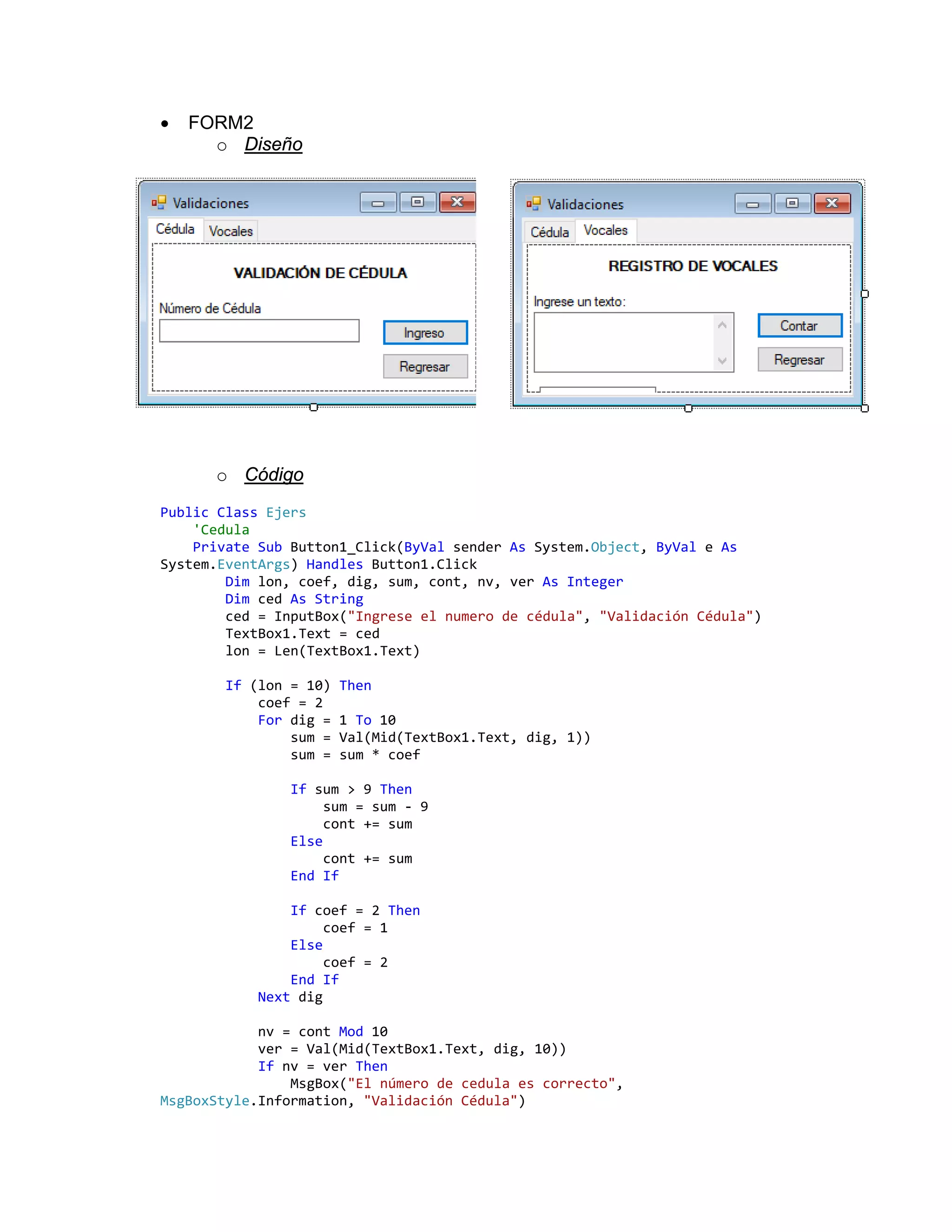The image size is (952, 1232).
Task: Click Regresar button under Ingreso
Action: [x=425, y=367]
